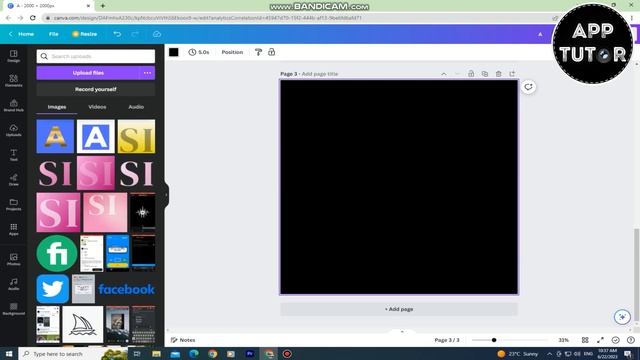The image size is (640, 360).
Task: Click the Undo arrow
Action: [117, 34]
